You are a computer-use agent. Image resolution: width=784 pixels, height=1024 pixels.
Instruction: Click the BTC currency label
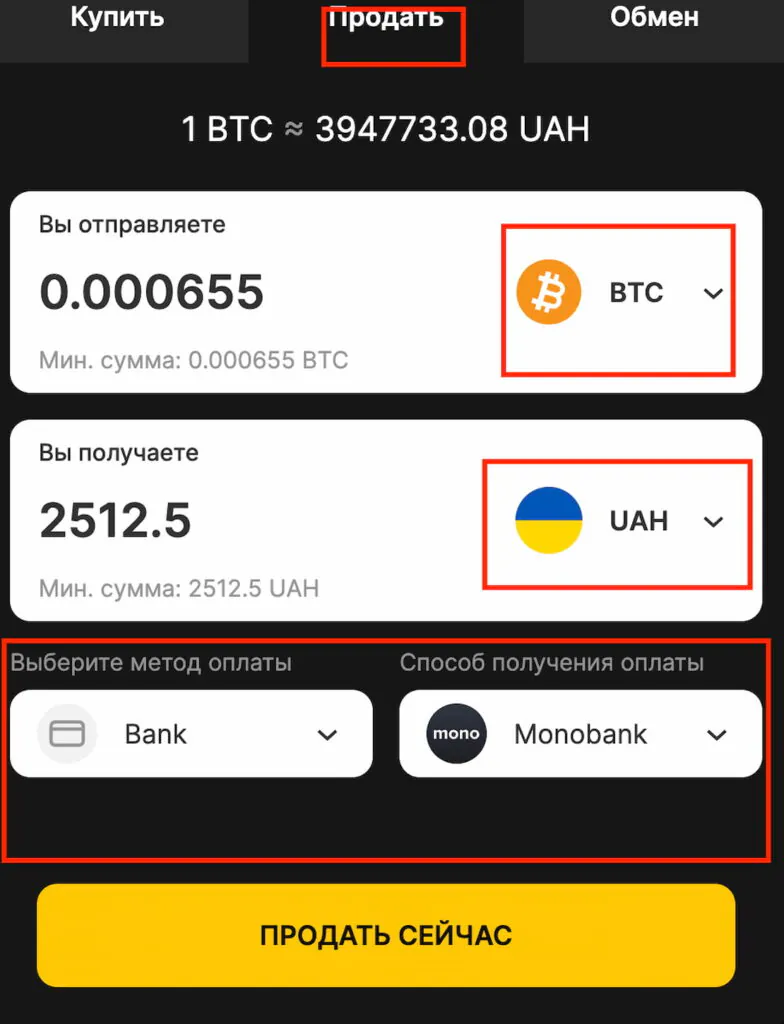[636, 293]
